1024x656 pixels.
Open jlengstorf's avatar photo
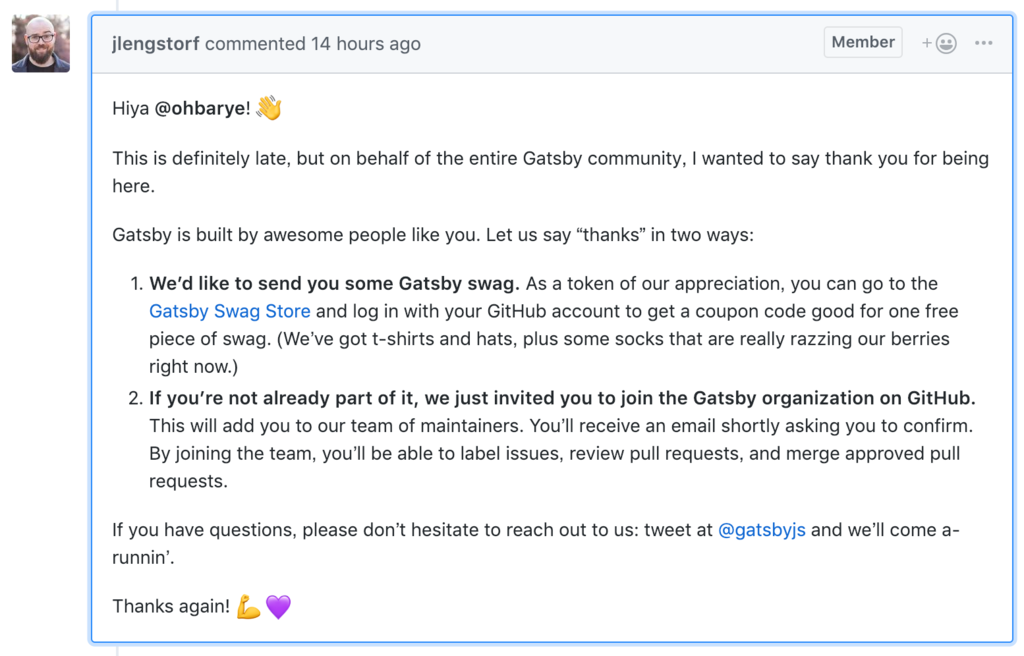[x=41, y=44]
